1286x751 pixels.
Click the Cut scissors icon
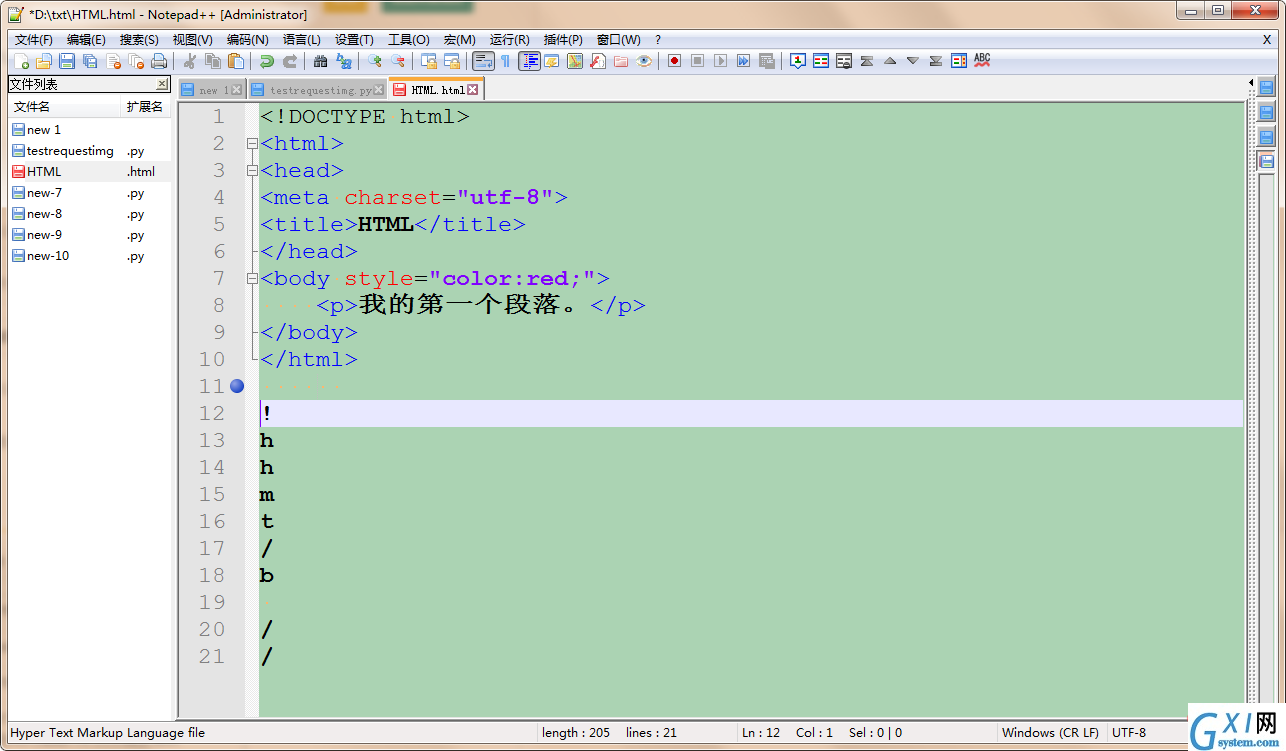point(189,61)
